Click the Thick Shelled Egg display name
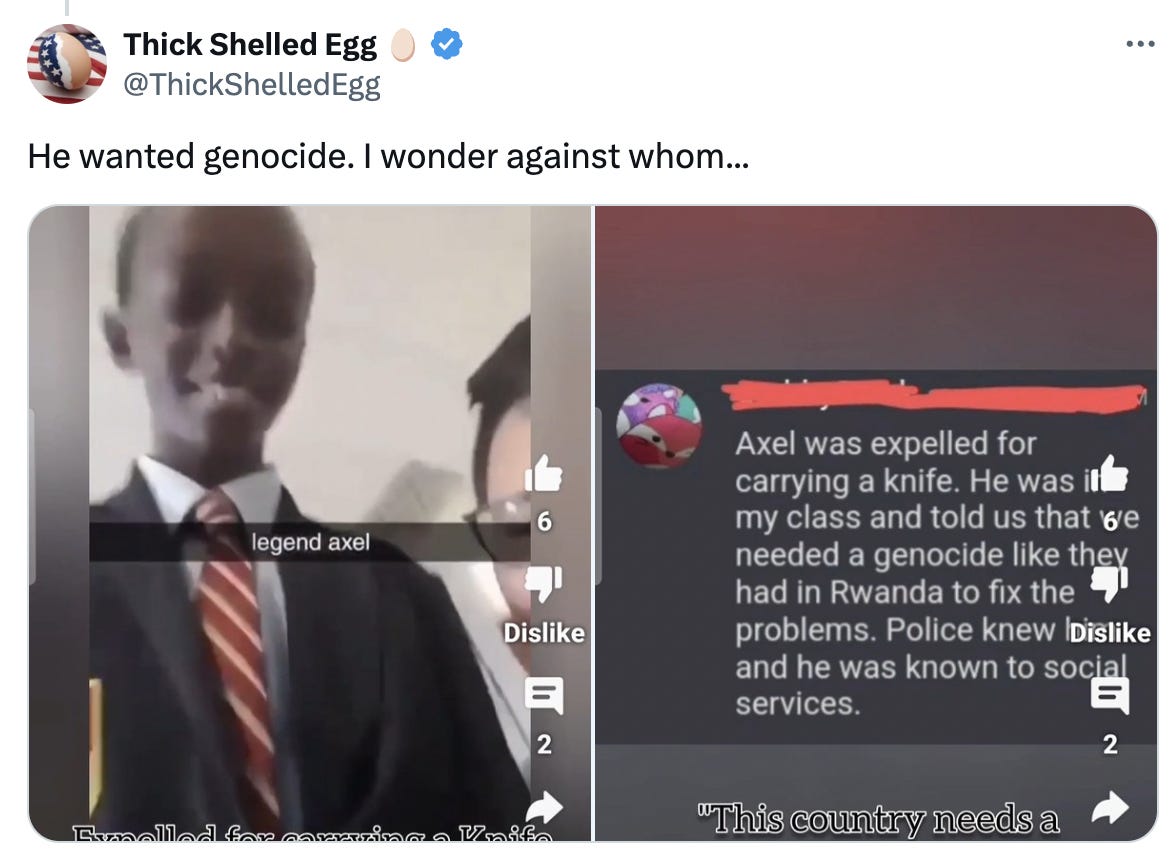1174x860 pixels. [250, 45]
